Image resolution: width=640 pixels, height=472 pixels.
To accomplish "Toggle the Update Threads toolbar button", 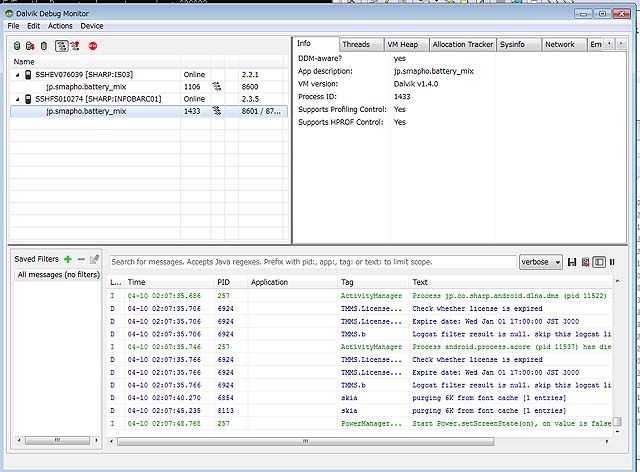I will point(61,46).
